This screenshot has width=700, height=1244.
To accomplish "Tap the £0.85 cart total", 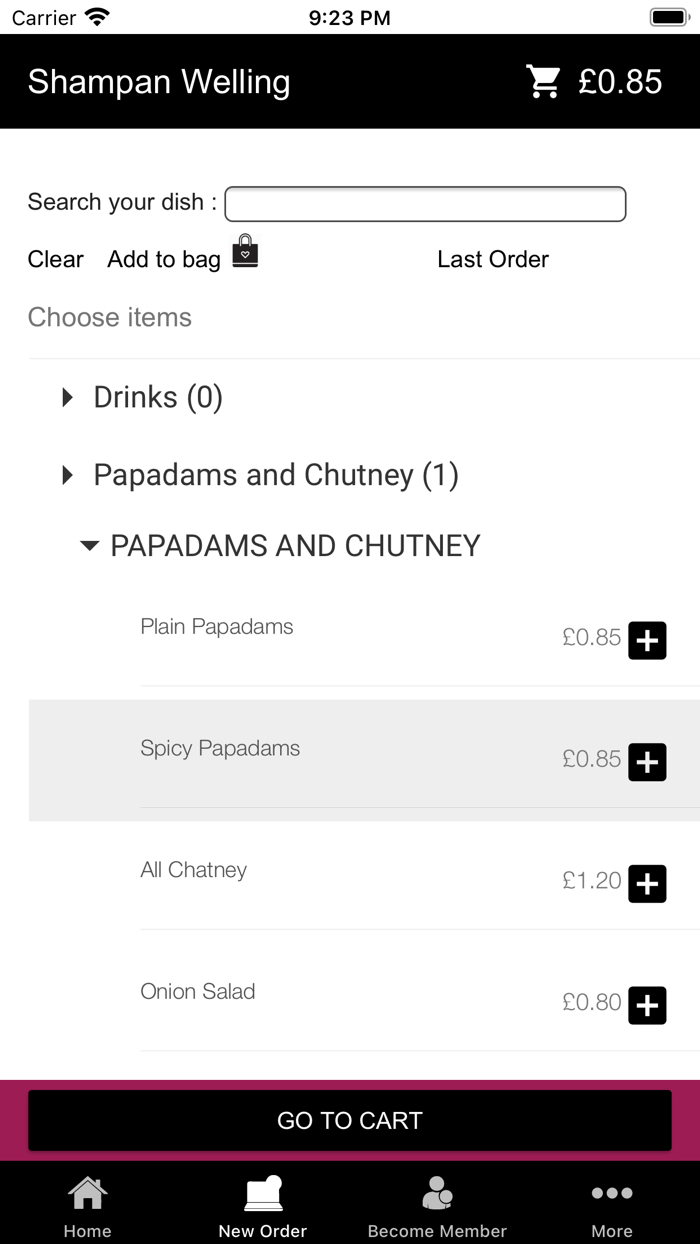I will (x=620, y=82).
